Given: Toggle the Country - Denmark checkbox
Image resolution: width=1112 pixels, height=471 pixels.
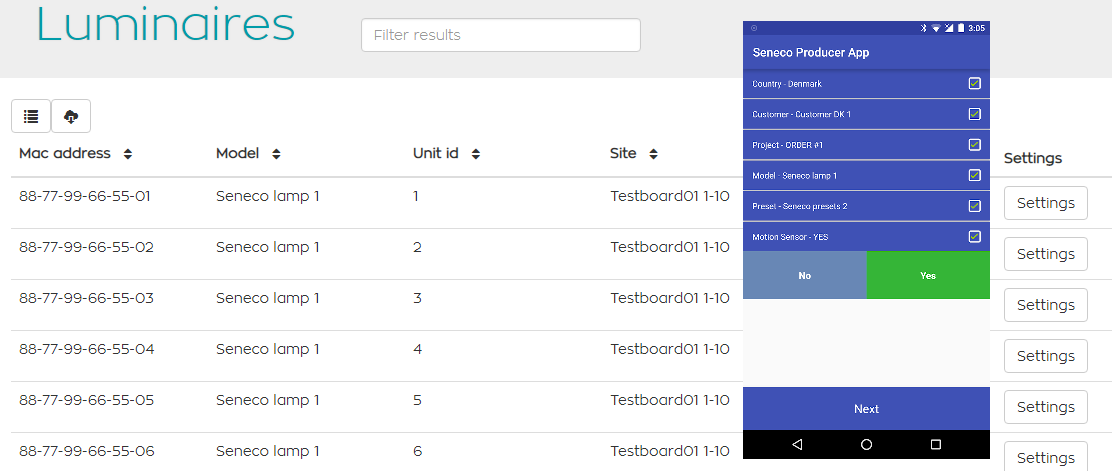Looking at the screenshot, I should coord(974,84).
